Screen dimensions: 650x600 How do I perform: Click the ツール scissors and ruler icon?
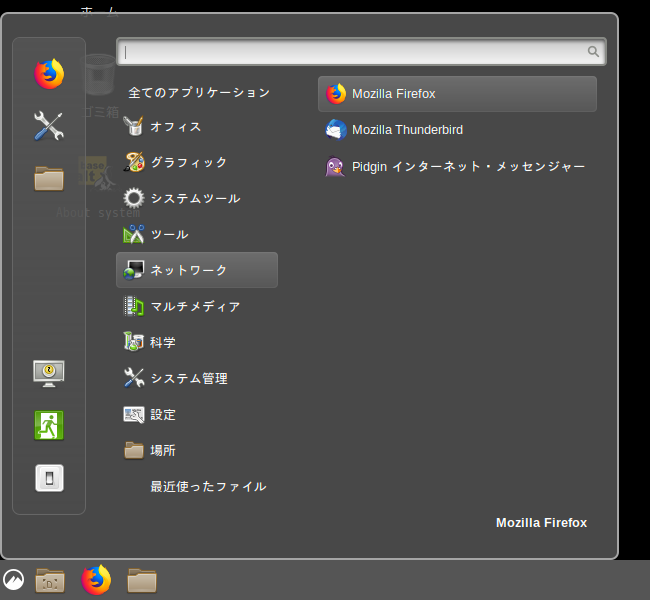133,234
